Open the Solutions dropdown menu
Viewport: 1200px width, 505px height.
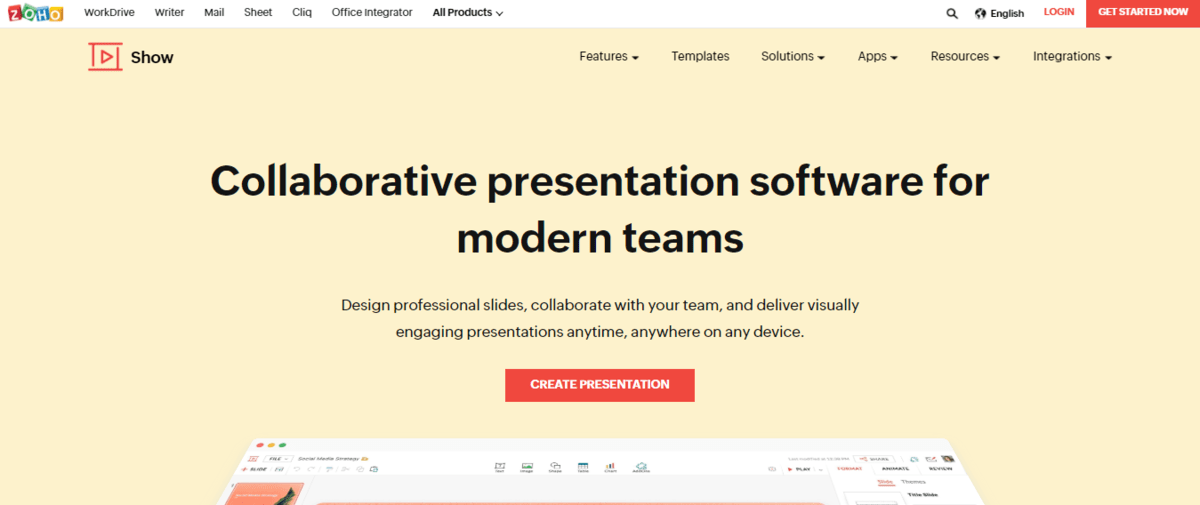pyautogui.click(x=793, y=57)
